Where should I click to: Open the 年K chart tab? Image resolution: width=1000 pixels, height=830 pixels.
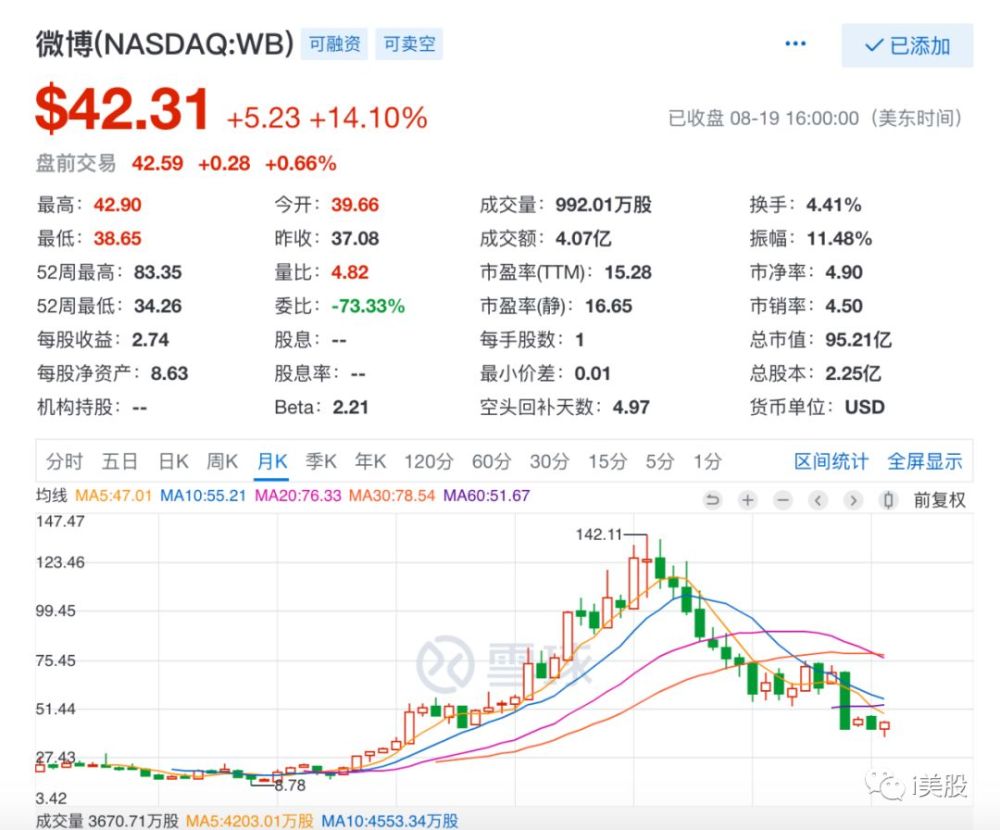click(371, 461)
